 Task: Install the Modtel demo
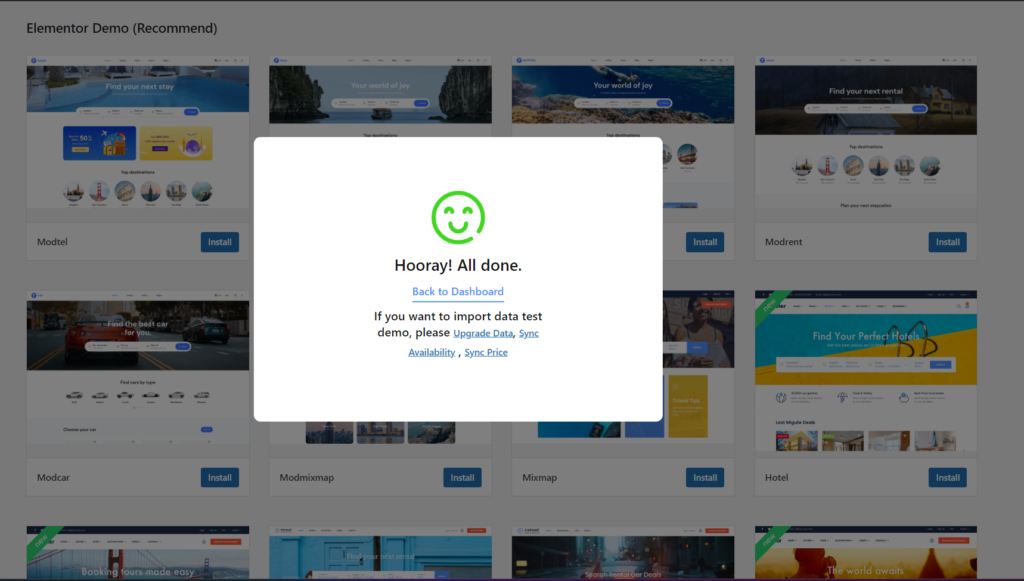219,241
